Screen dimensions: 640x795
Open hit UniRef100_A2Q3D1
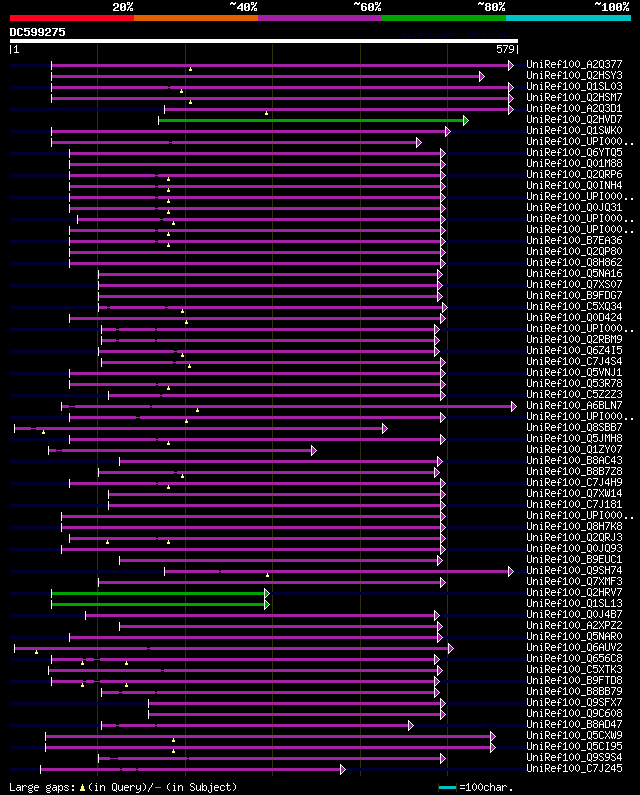(x=574, y=109)
